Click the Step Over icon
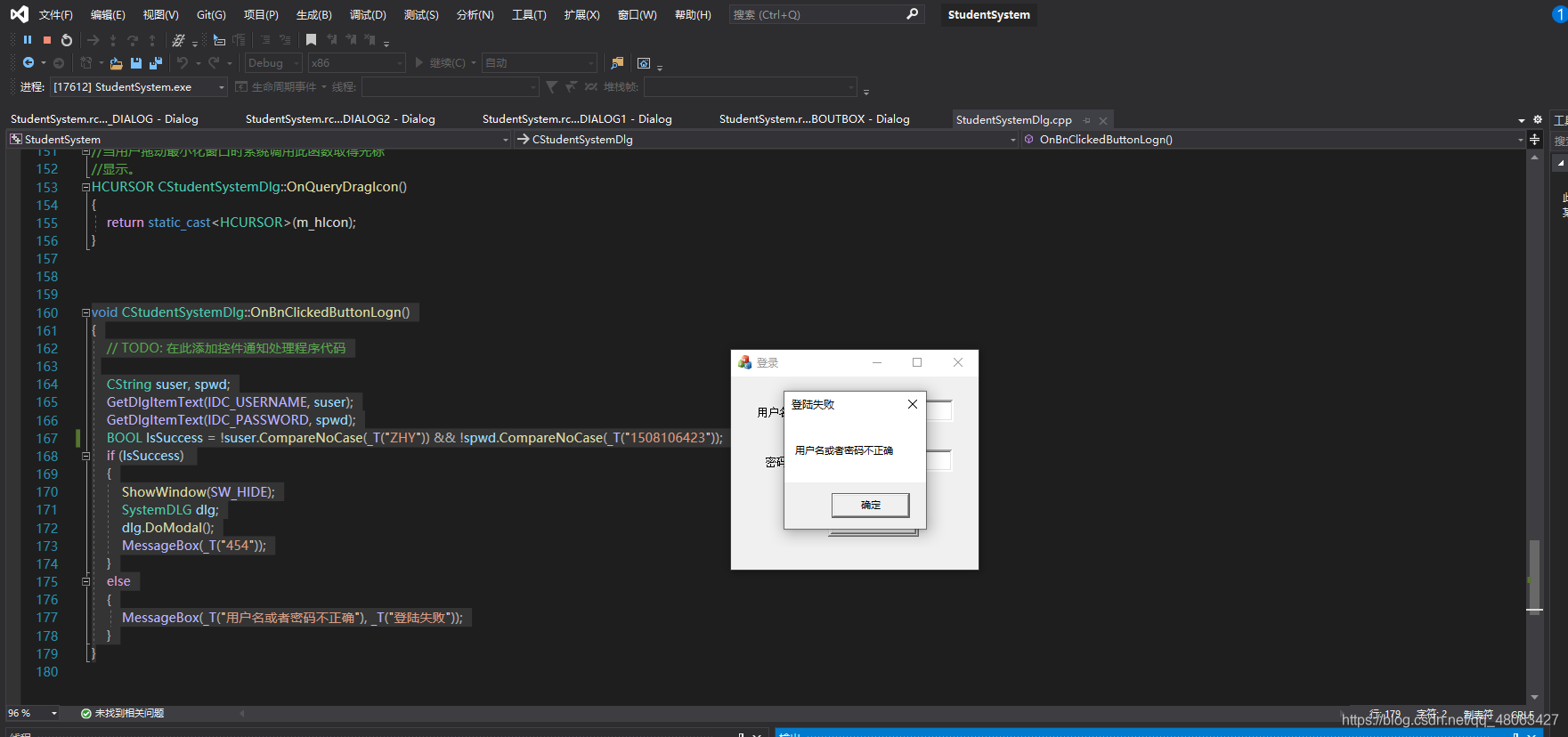The width and height of the screenshot is (1568, 737). pos(133,40)
